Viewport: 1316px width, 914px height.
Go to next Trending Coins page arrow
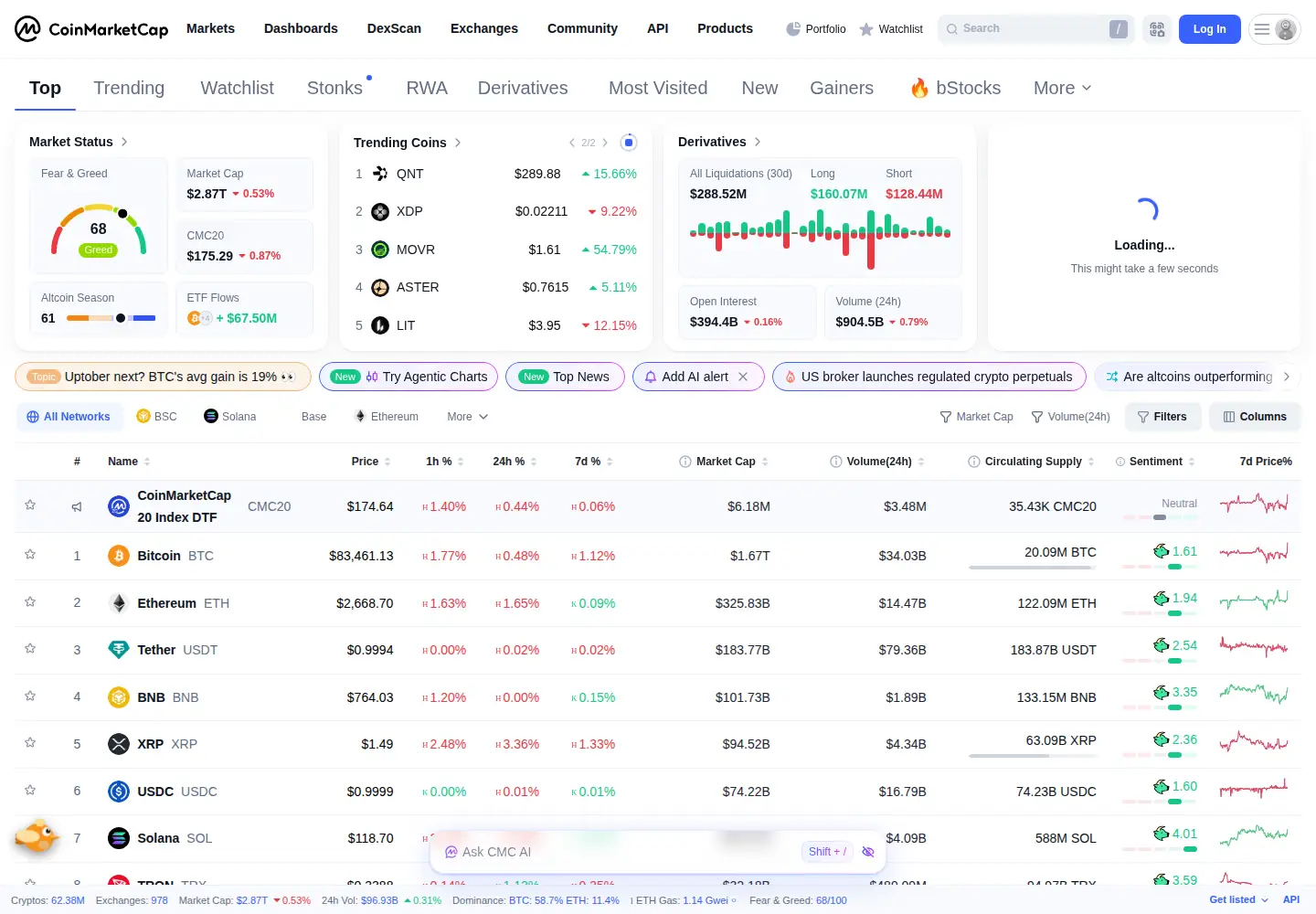[x=605, y=143]
